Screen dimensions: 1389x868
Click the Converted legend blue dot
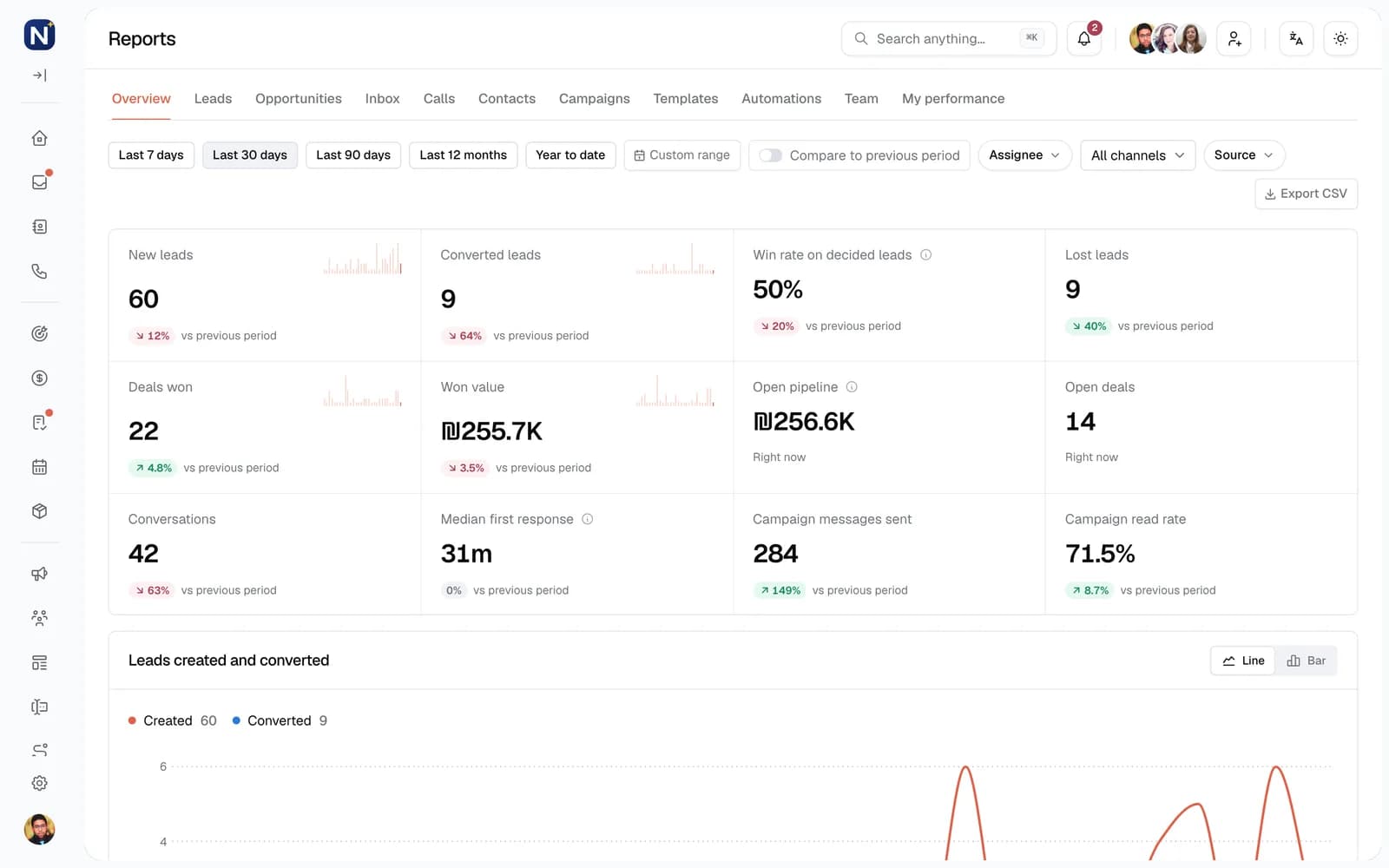[x=236, y=720]
